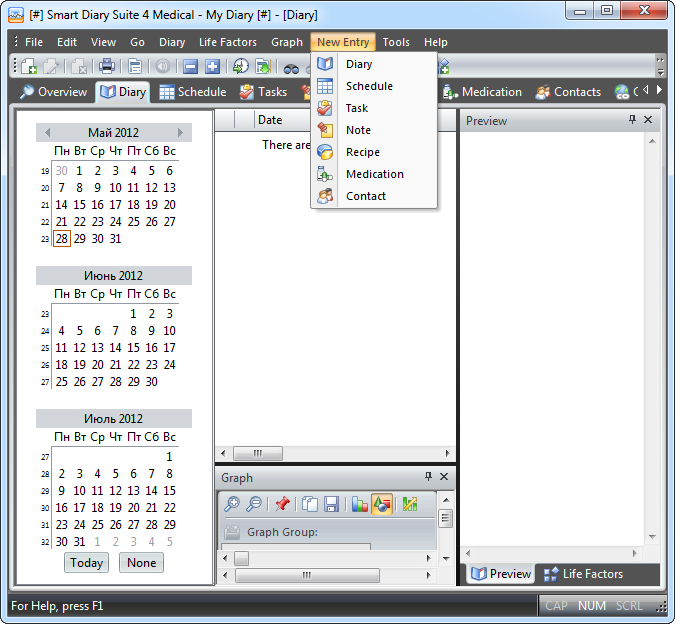Choose Note from New Entry menu
Viewport: 675px width, 624px height.
[x=374, y=130]
